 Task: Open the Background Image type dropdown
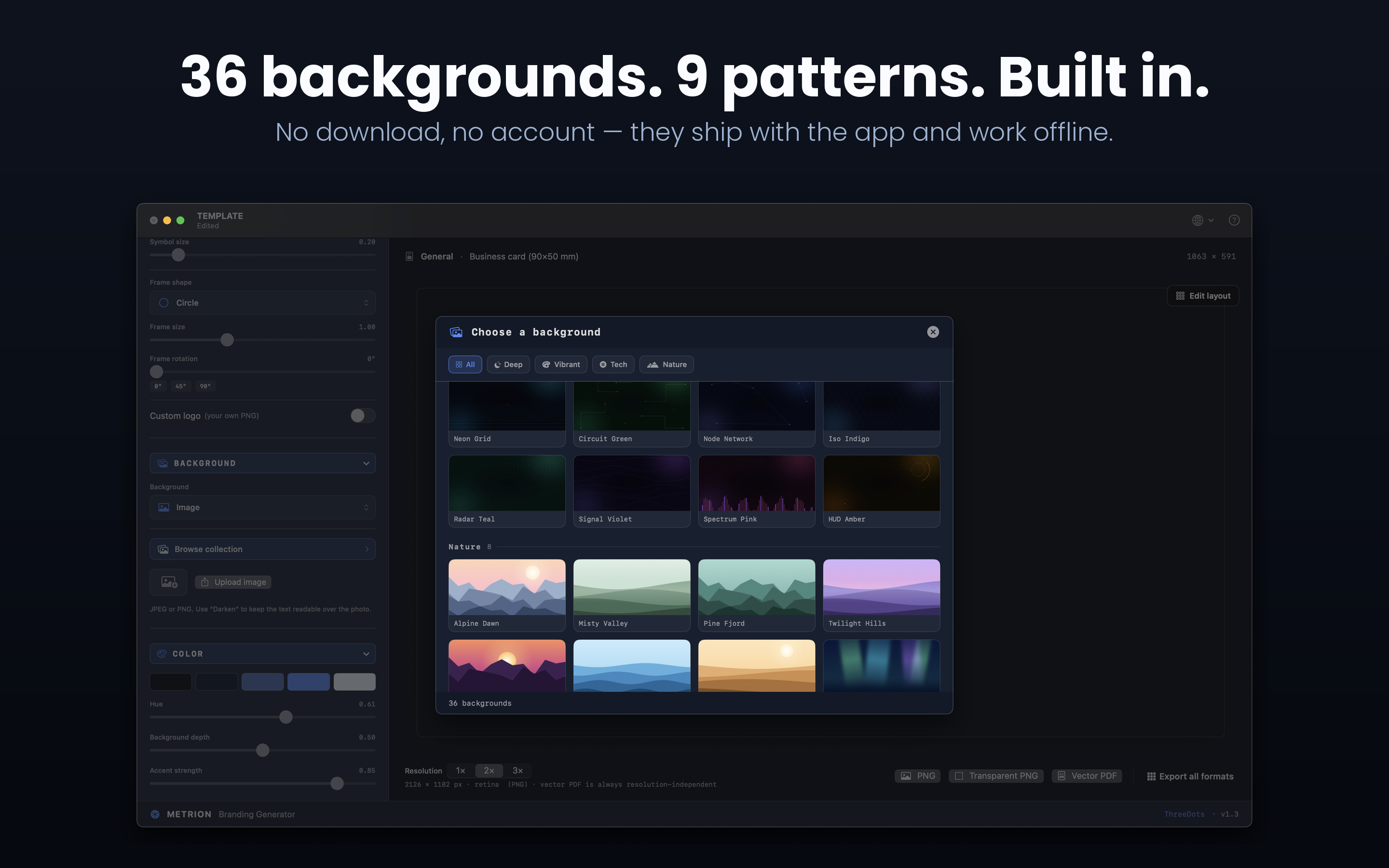[x=262, y=507]
